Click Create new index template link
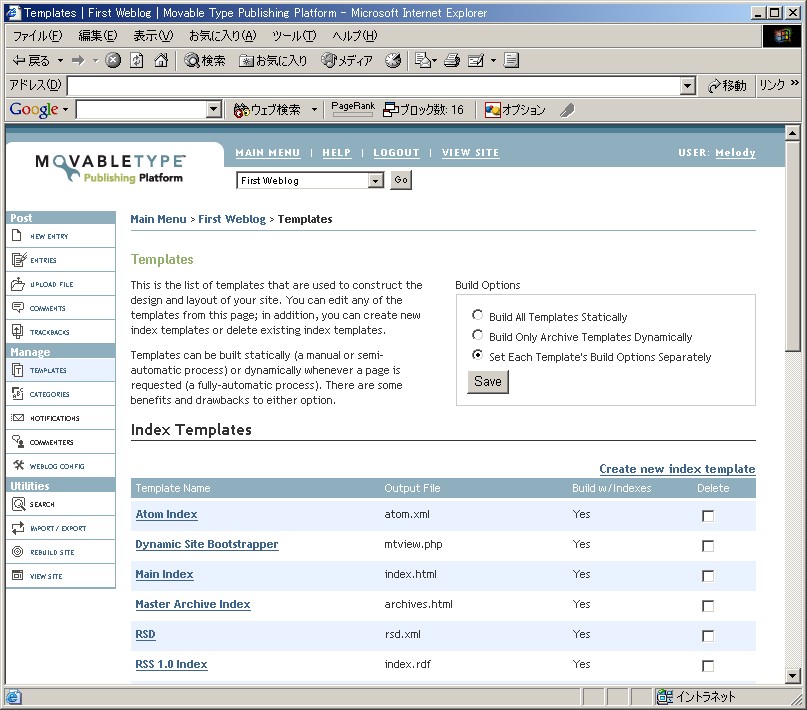807x710 pixels. click(x=677, y=469)
